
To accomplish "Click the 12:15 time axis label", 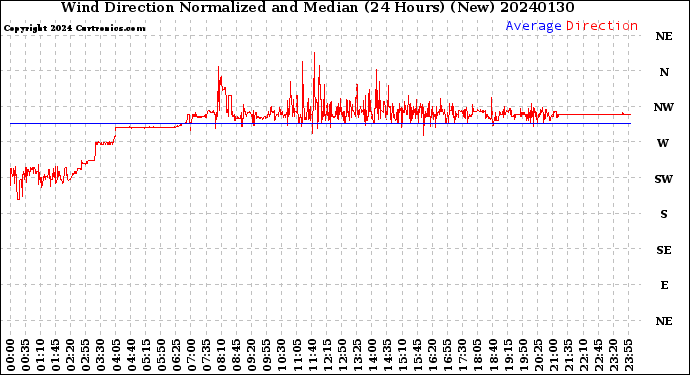I will coord(327,355).
